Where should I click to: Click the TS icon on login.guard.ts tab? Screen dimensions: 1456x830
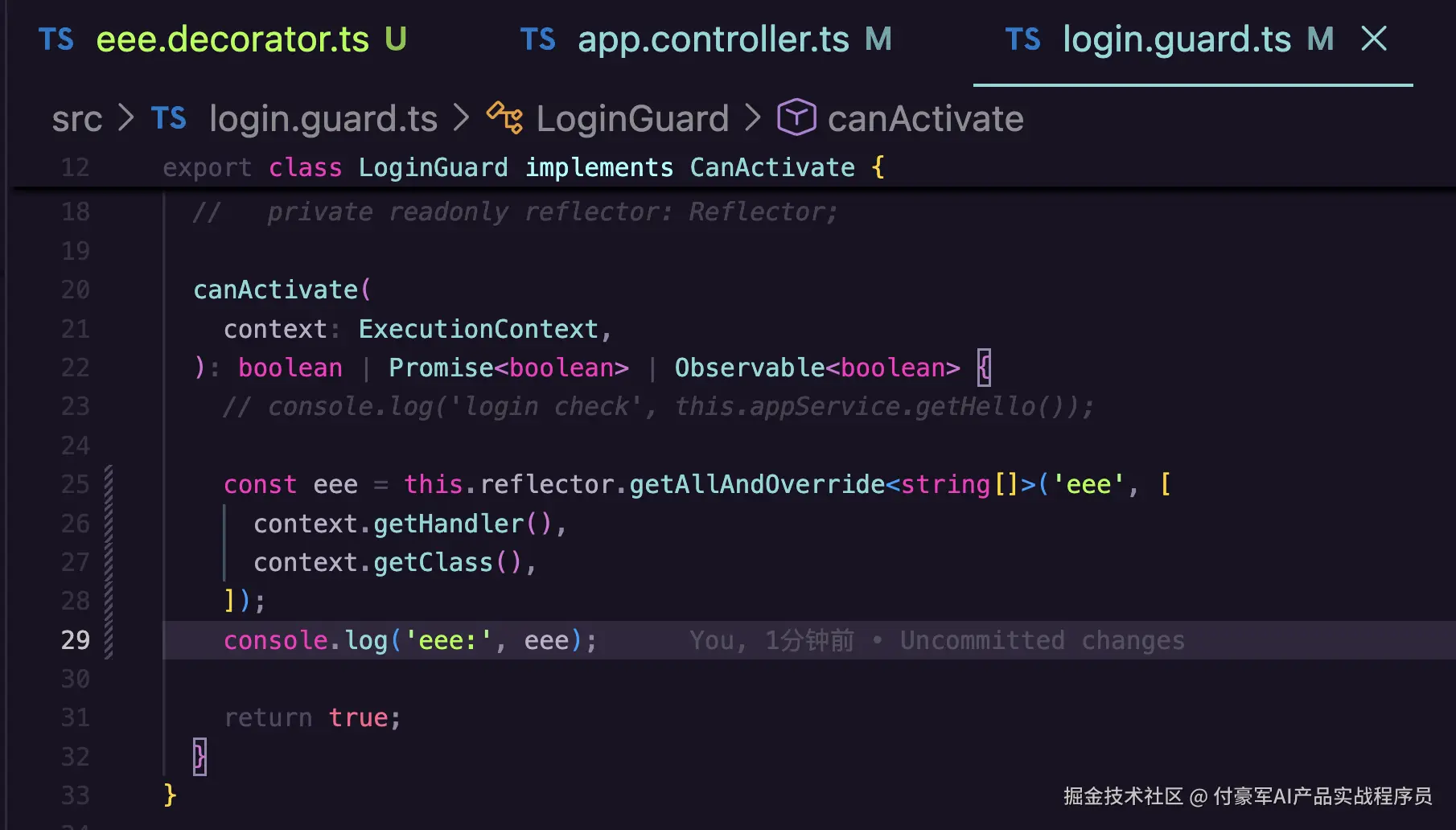pos(1023,39)
